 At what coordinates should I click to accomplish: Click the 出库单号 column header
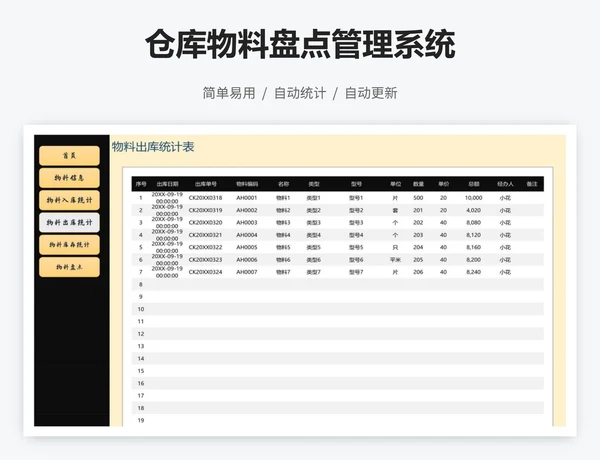coord(205,184)
